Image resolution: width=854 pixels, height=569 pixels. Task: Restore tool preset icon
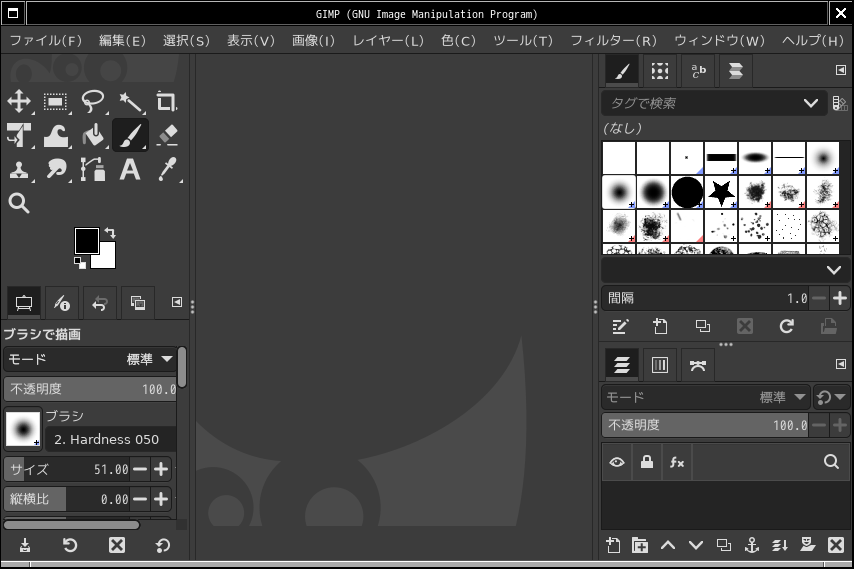(70, 545)
